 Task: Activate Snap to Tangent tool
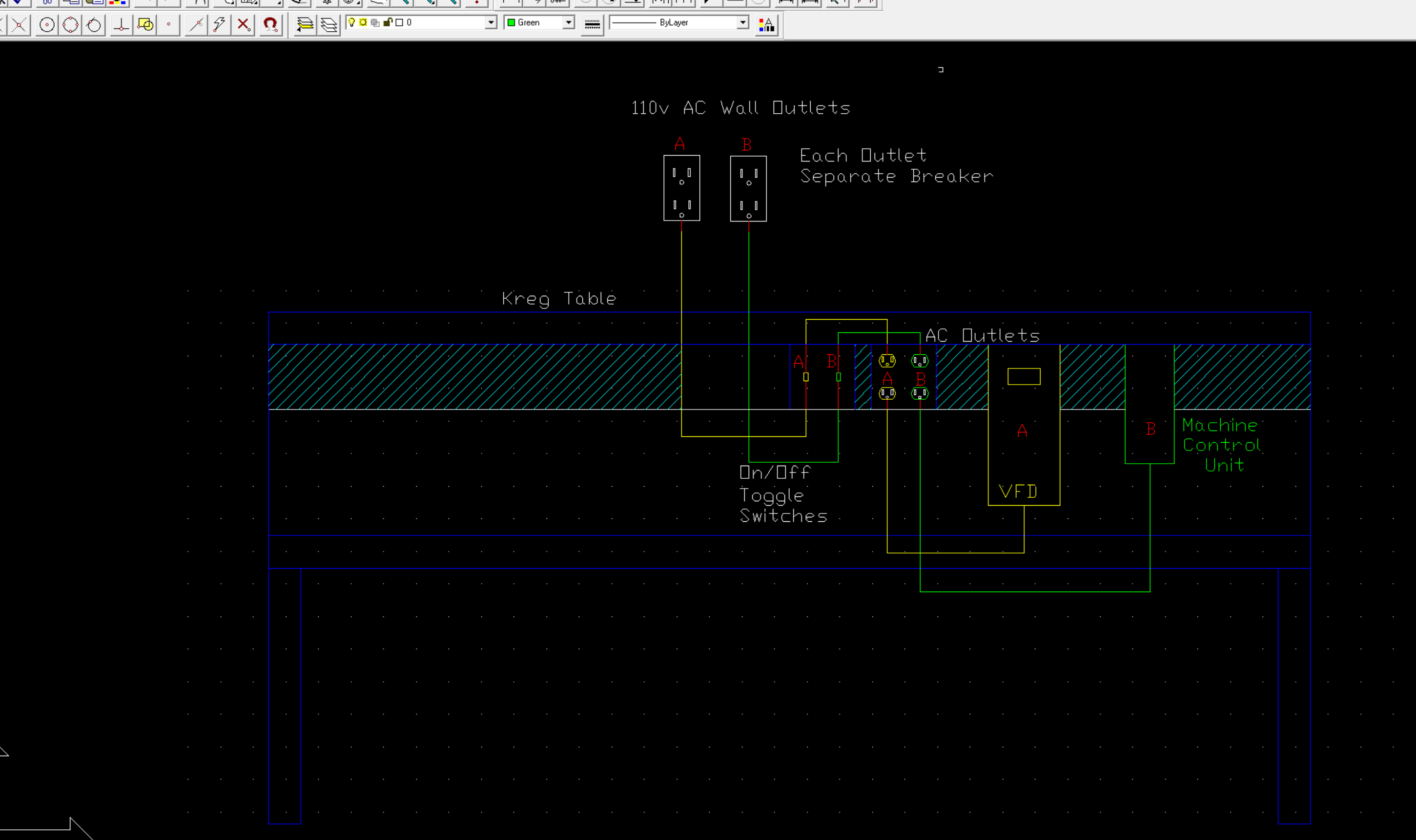[95, 25]
